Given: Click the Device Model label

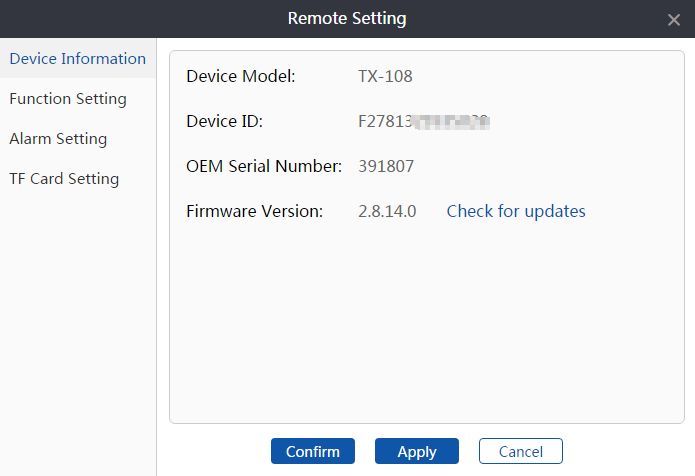Looking at the screenshot, I should click(x=240, y=76).
